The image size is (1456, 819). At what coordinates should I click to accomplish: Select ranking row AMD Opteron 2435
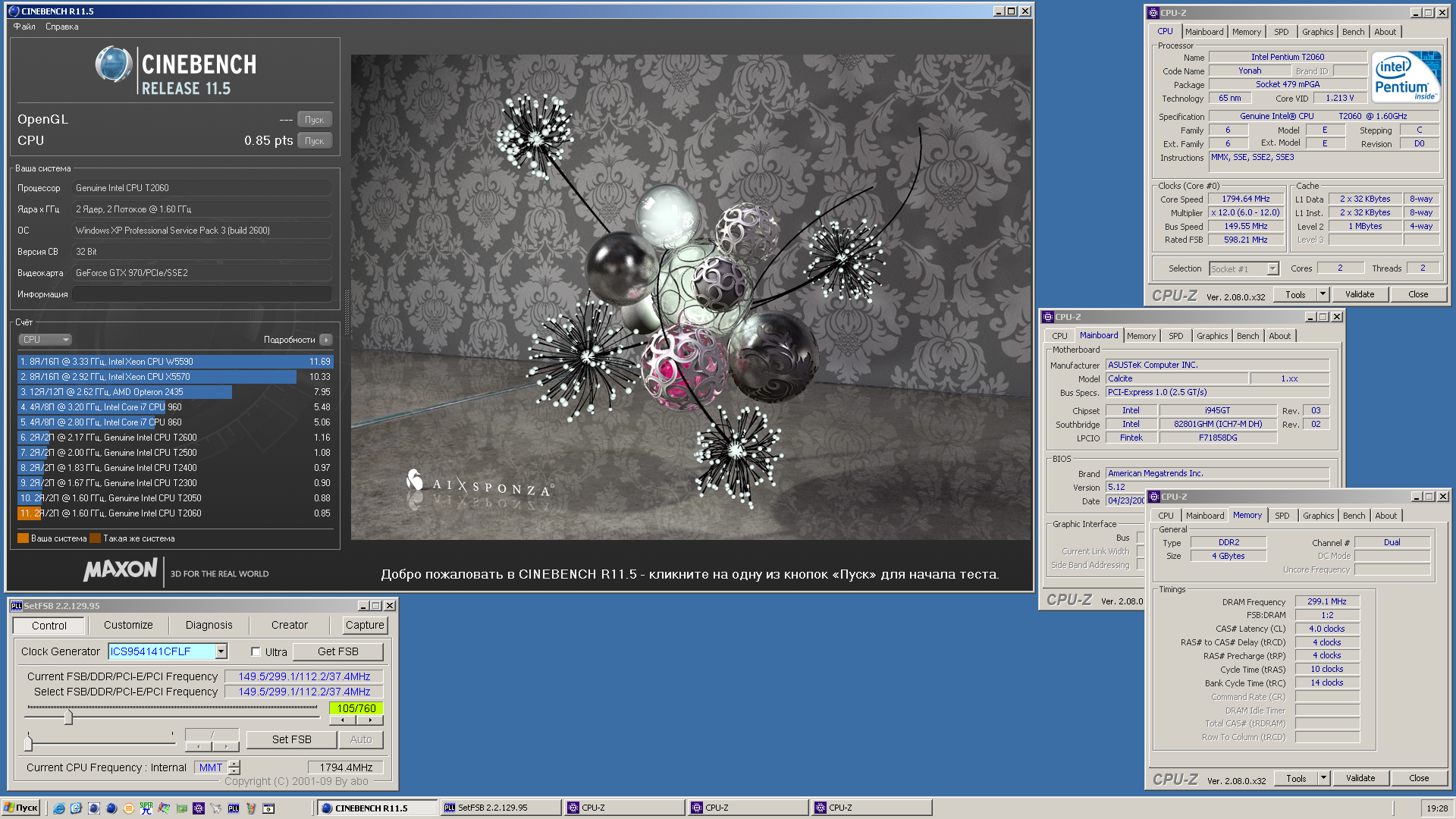[174, 392]
